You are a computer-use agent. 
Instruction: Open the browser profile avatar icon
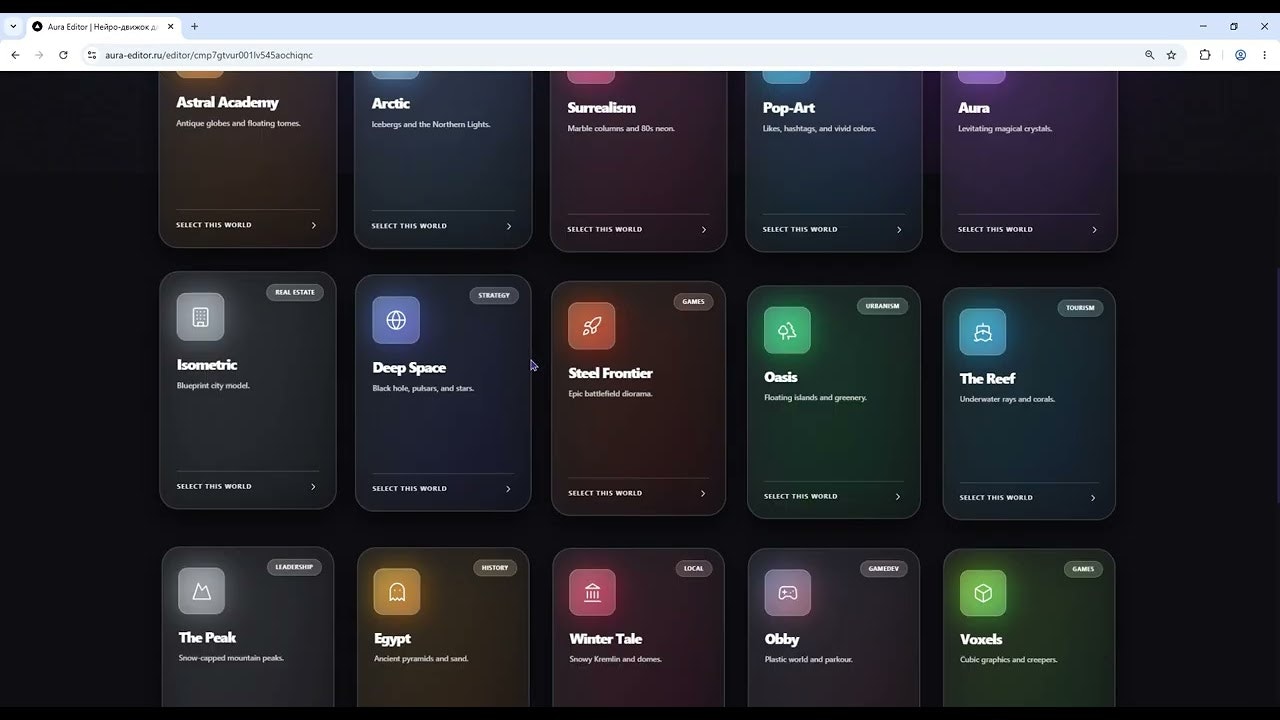pyautogui.click(x=1240, y=55)
